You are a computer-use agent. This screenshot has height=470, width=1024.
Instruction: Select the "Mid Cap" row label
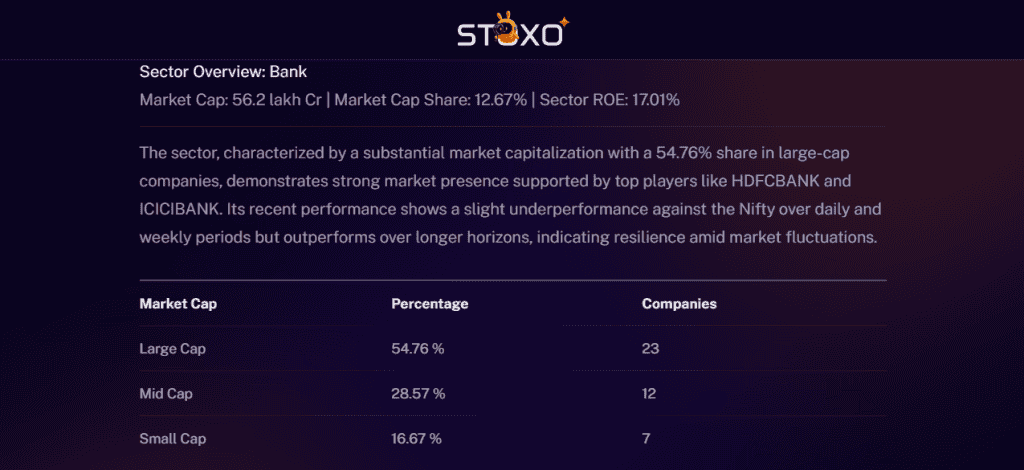click(166, 393)
